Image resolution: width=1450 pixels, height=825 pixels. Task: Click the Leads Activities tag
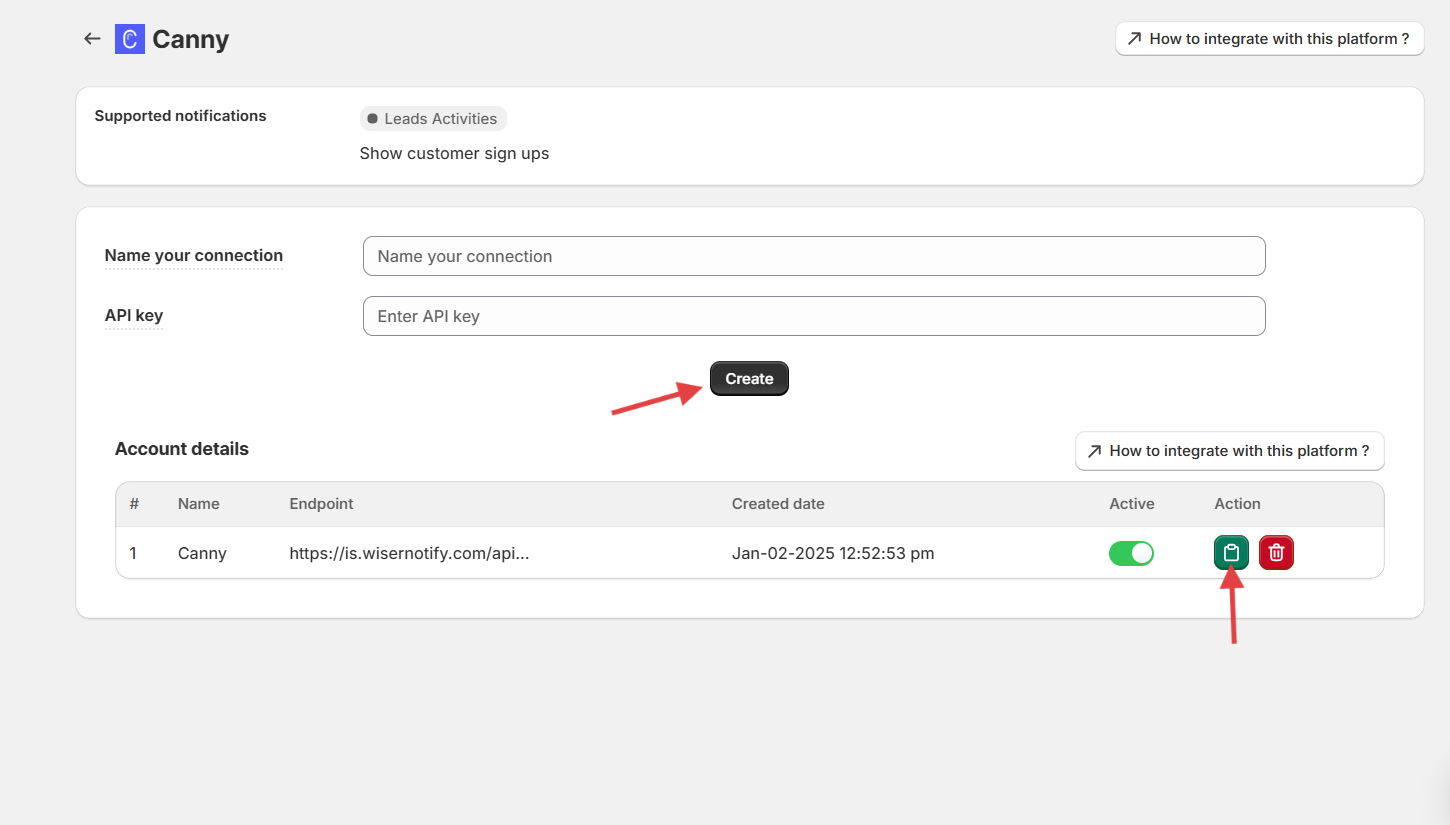tap(433, 119)
